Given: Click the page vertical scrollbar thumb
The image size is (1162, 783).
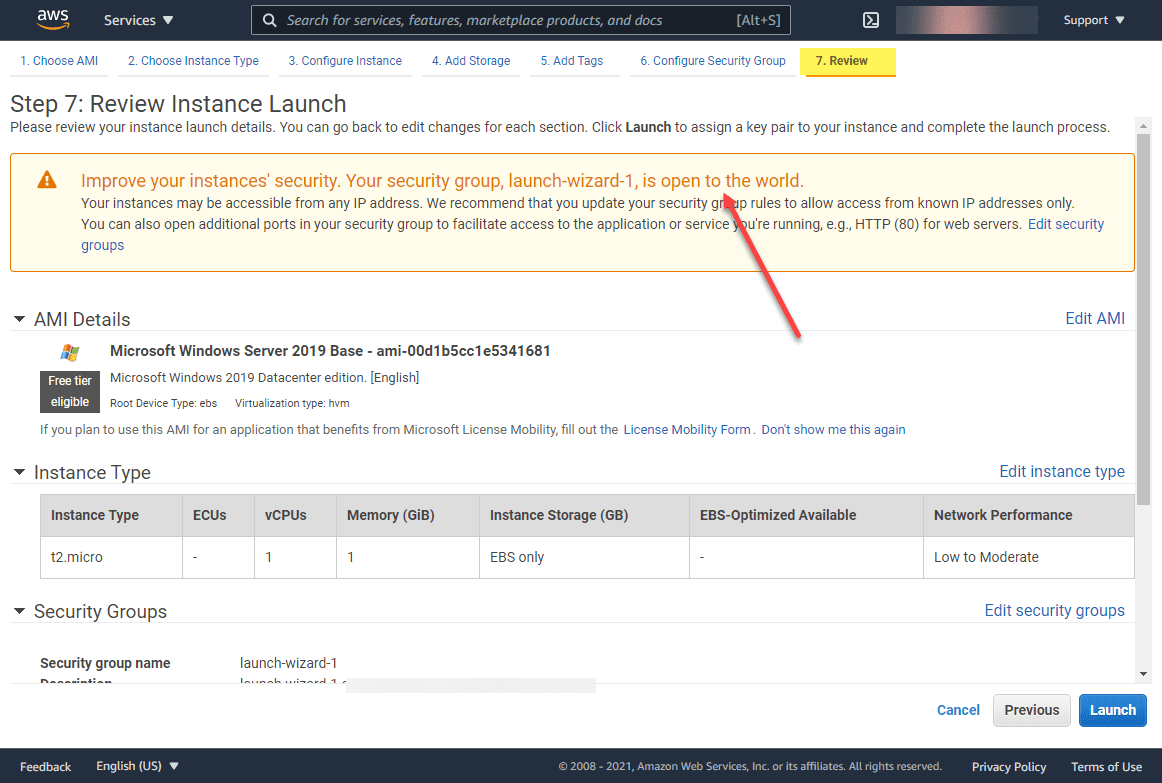Looking at the screenshot, I should click(1143, 319).
